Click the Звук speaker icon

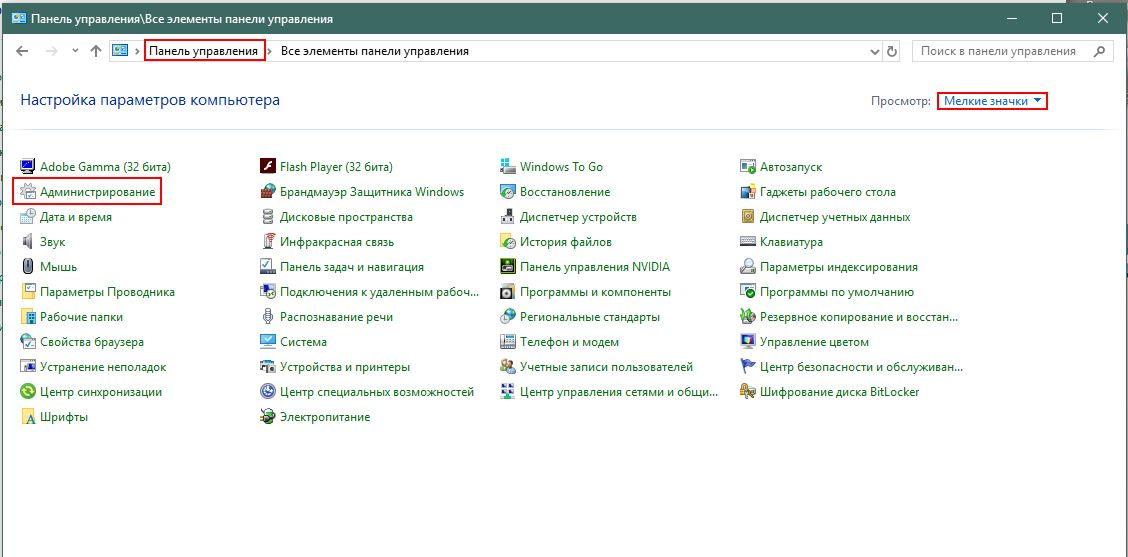click(x=27, y=242)
